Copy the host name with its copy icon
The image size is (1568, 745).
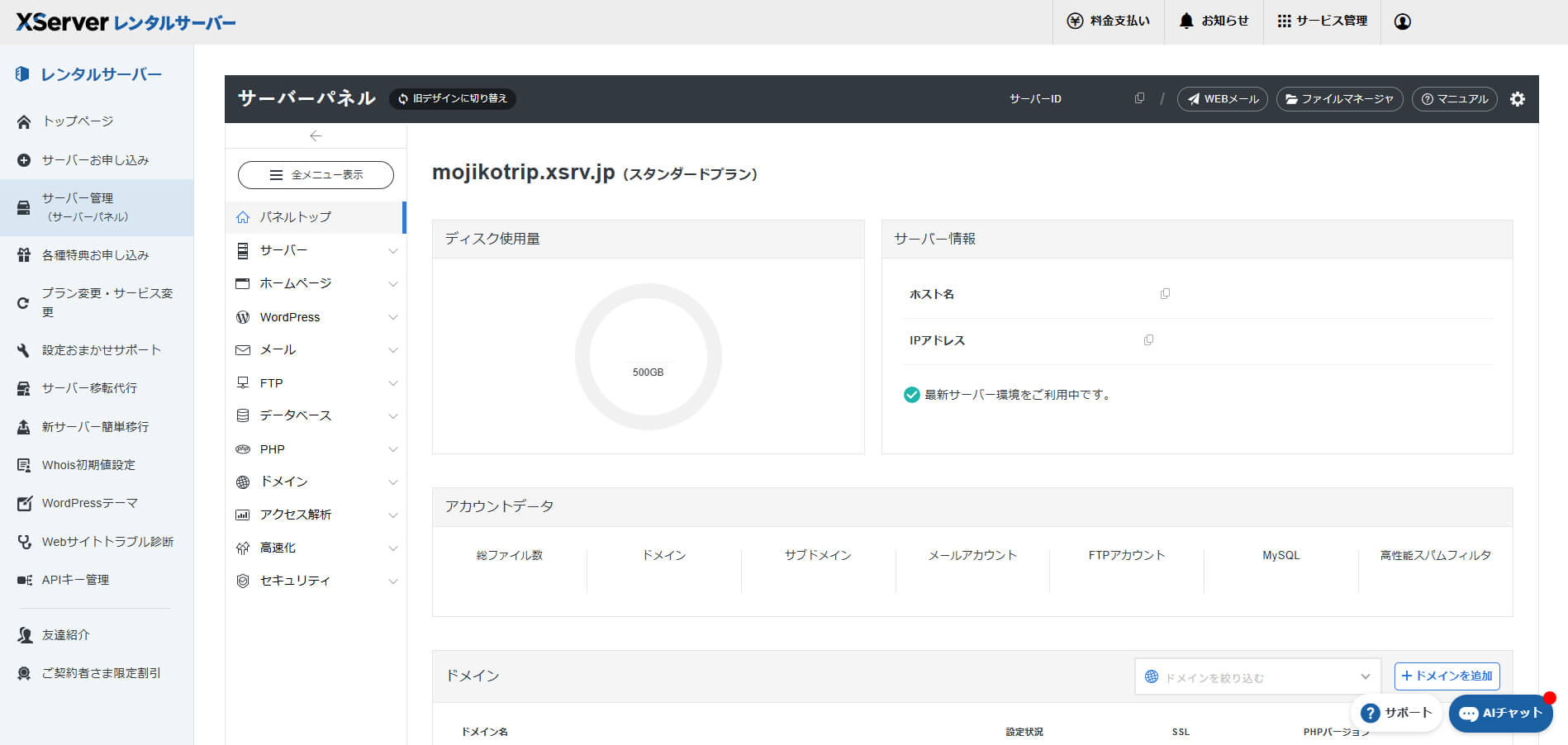click(1165, 293)
